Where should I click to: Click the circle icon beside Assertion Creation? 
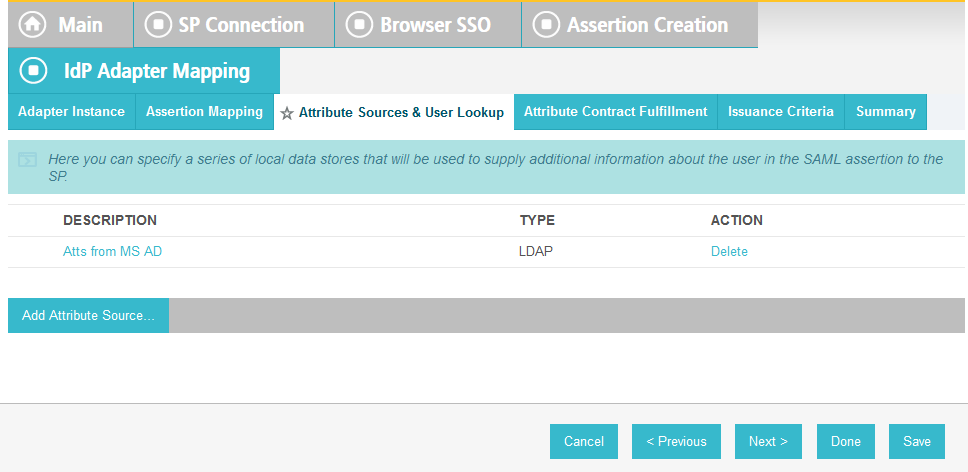tap(546, 25)
